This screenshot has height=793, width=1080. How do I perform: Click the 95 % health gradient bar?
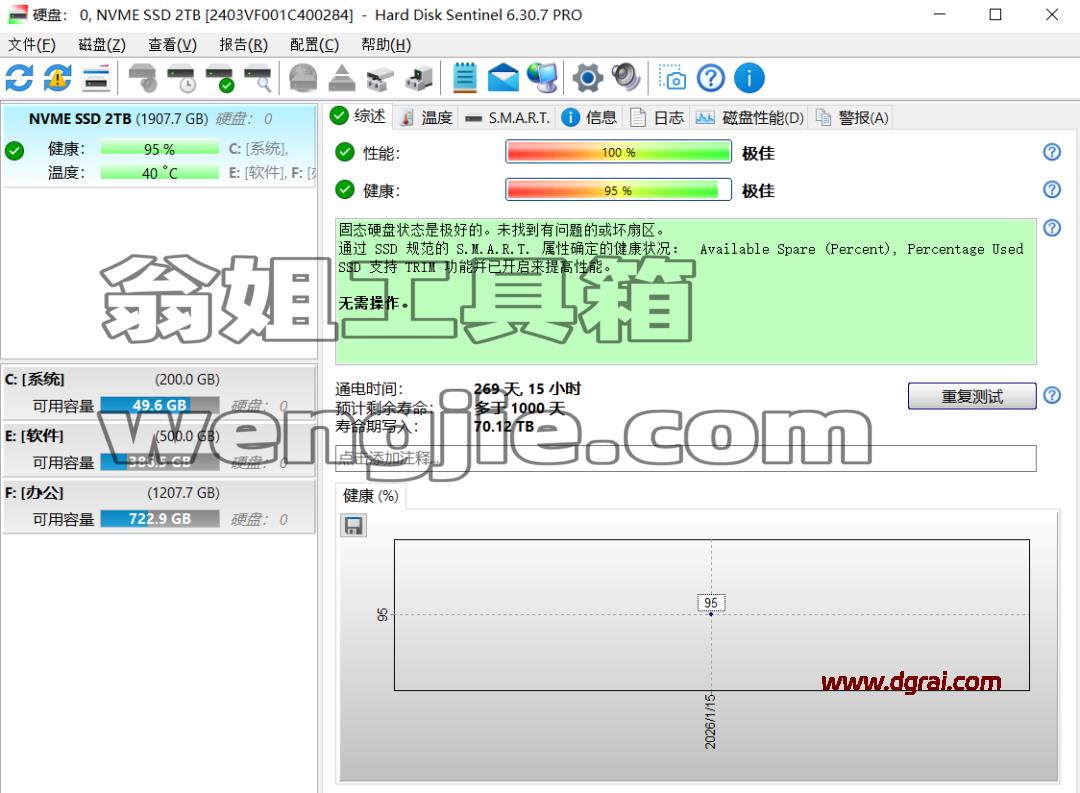tap(619, 190)
